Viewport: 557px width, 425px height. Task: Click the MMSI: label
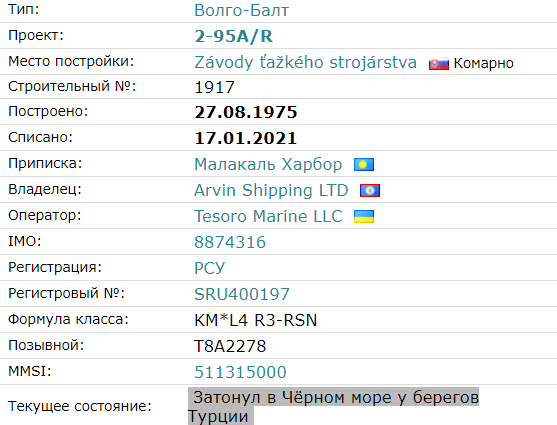point(29,371)
